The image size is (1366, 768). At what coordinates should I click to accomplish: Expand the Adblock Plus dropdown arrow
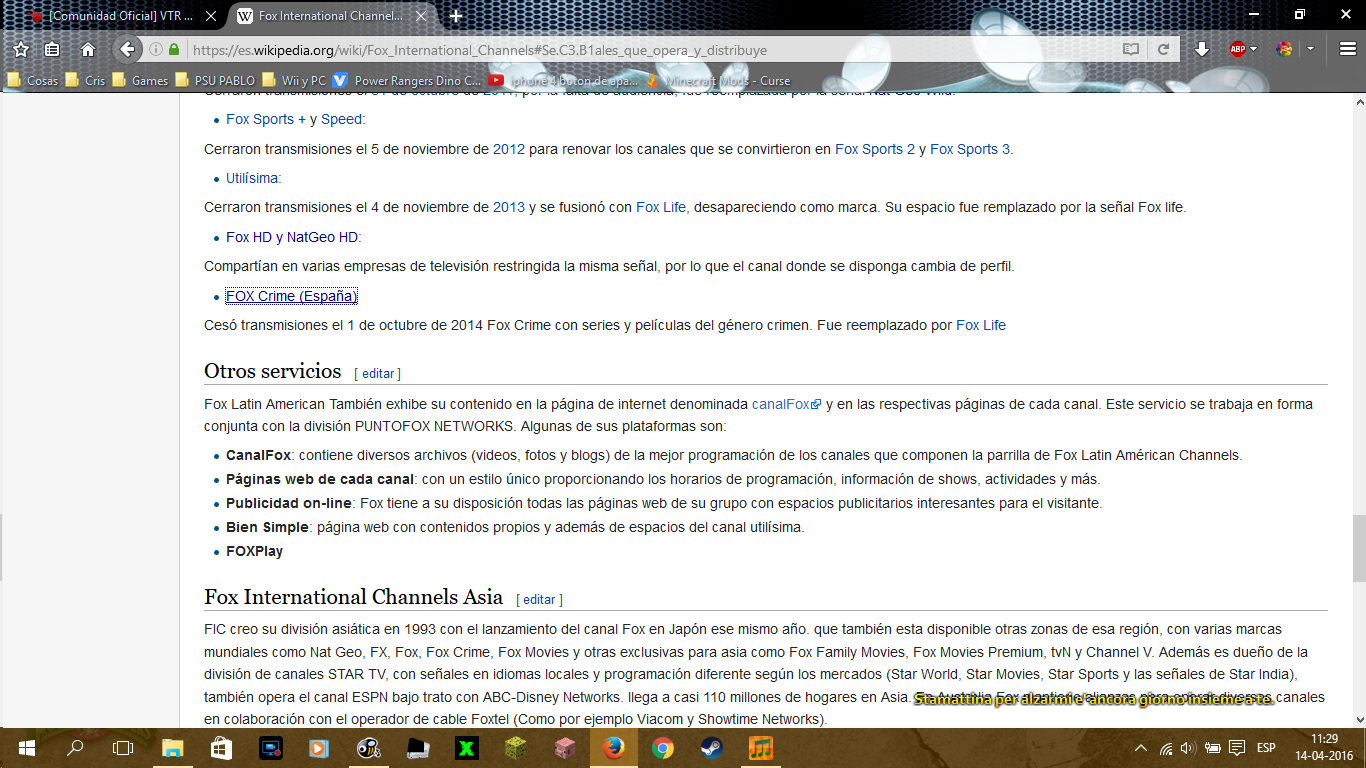[x=1254, y=49]
